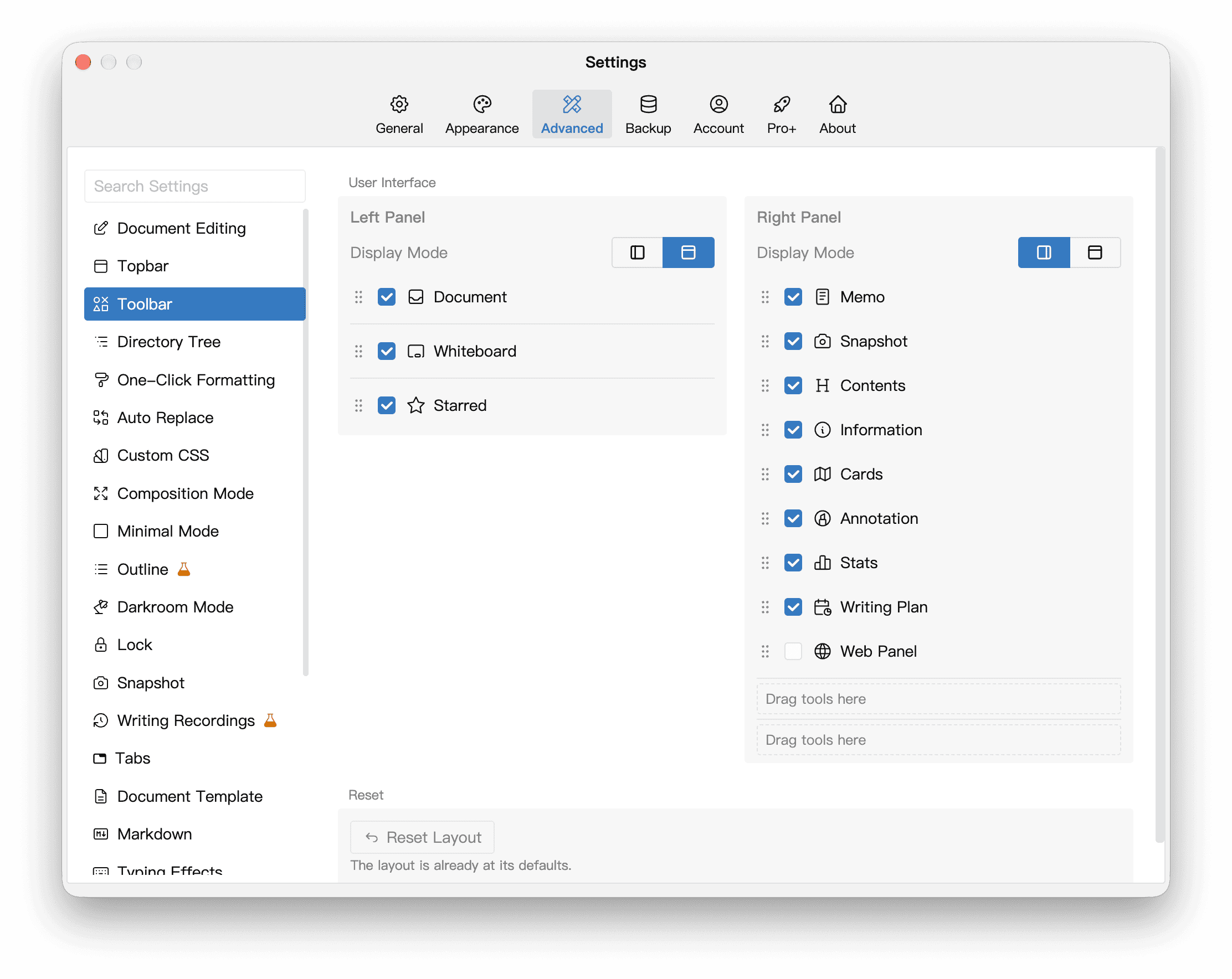Viewport: 1232px width, 979px height.
Task: Set Right Panel to sidebar display mode
Action: click(1044, 253)
